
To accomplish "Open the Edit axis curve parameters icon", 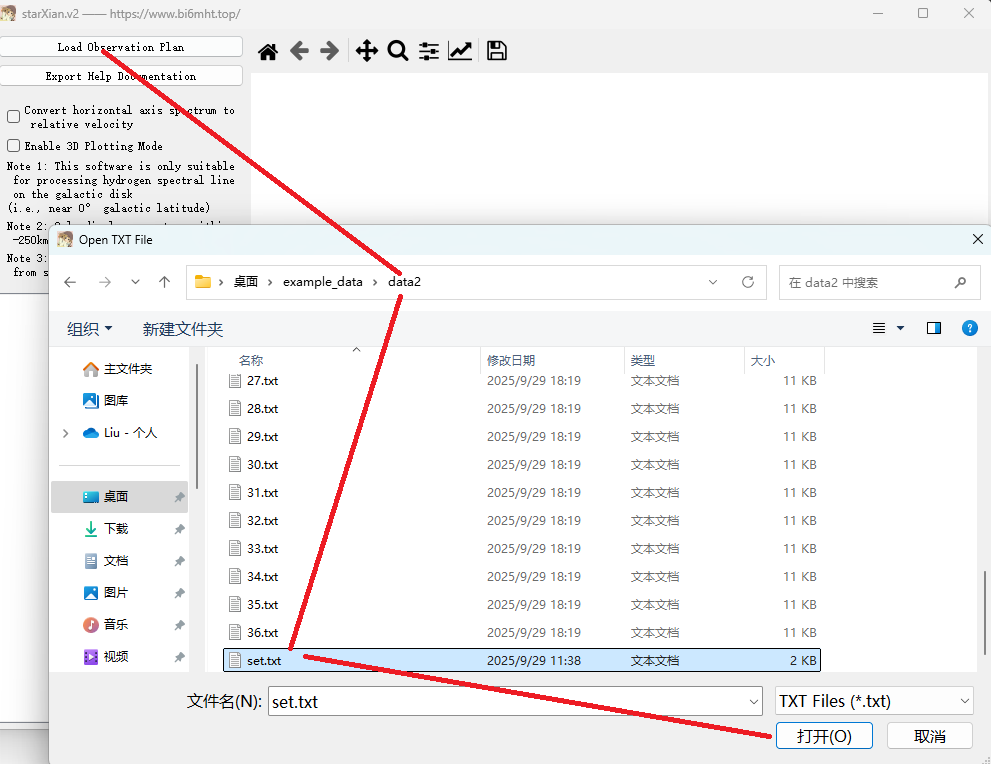I will point(460,52).
